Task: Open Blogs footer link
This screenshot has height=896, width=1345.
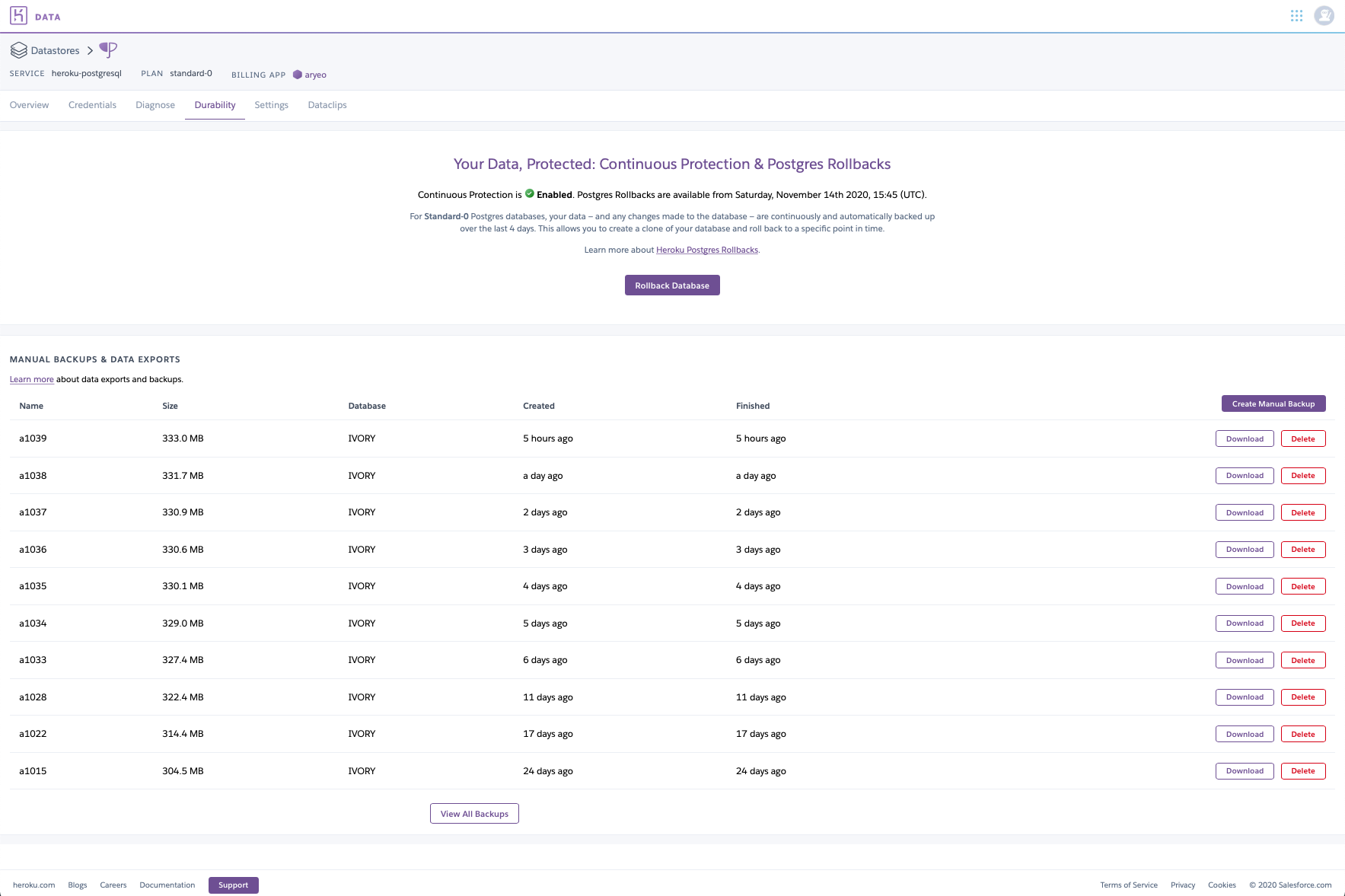Action: 78,885
